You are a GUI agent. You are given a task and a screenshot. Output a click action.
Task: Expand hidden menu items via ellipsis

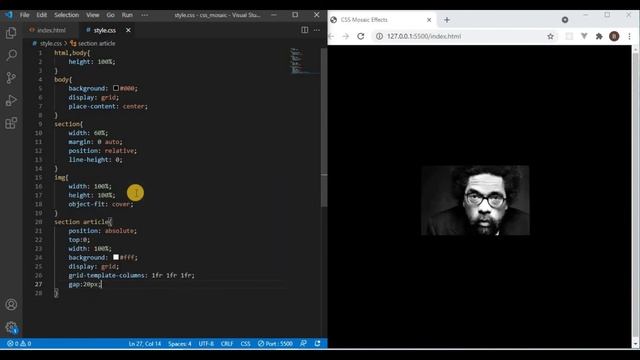pos(144,15)
